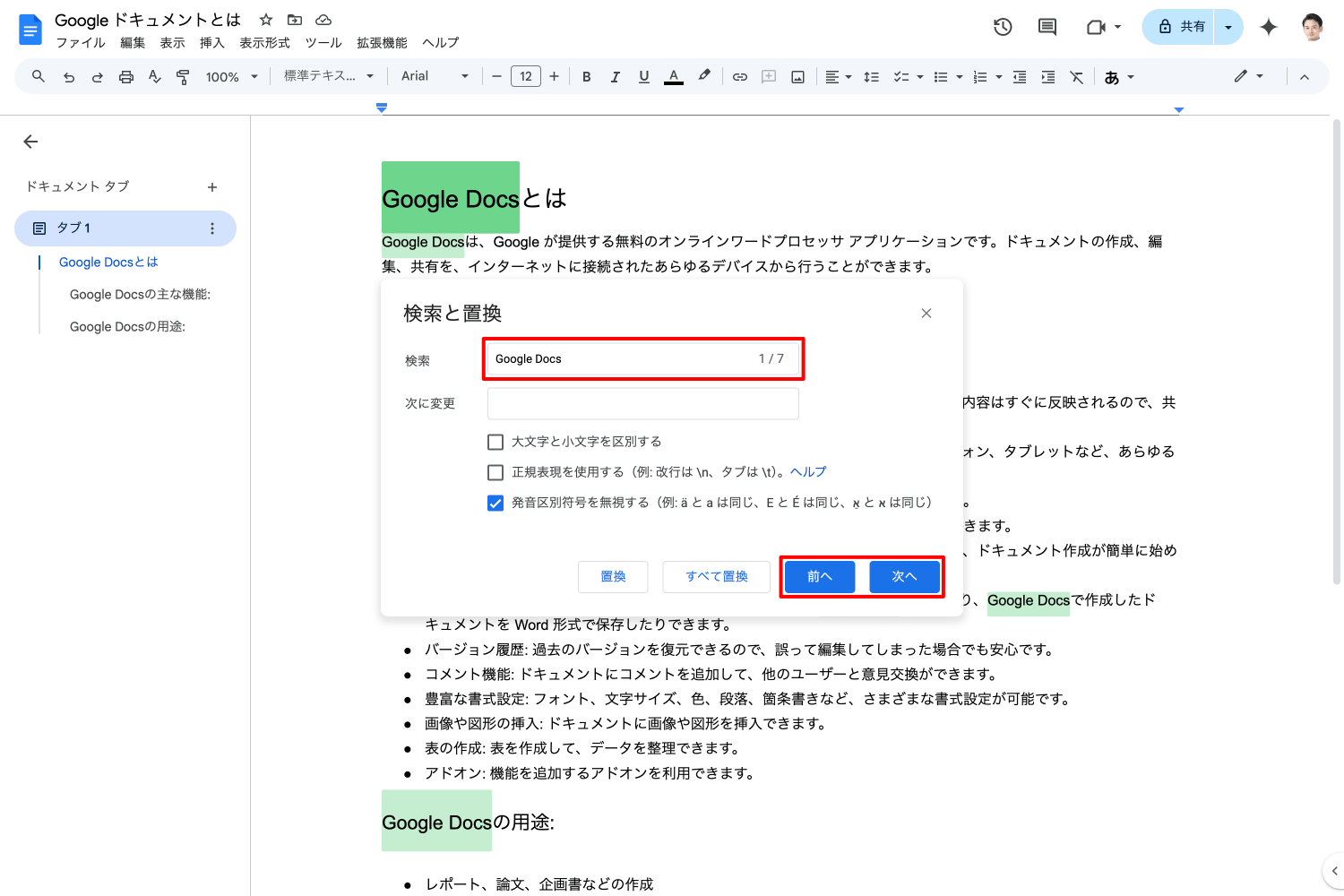Jump to Google Docsの用途 outline entry

127,326
